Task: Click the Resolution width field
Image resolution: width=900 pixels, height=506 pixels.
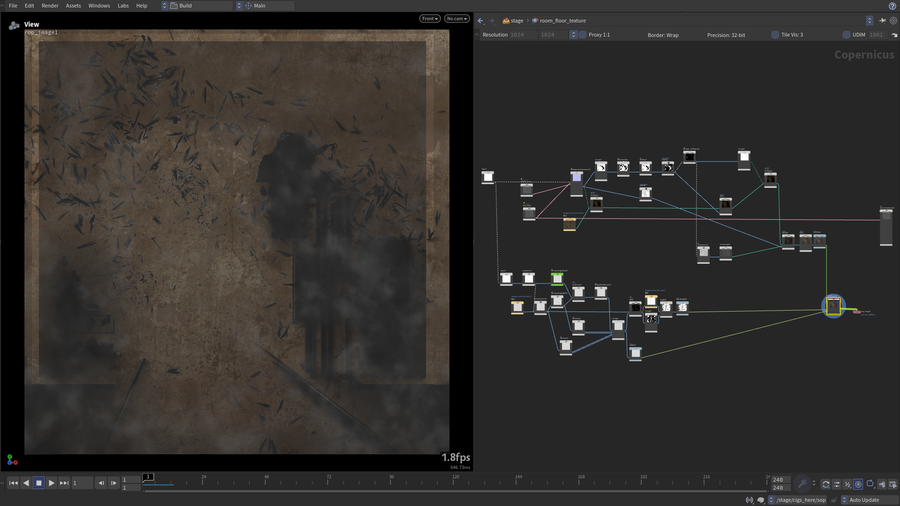Action: [523, 35]
